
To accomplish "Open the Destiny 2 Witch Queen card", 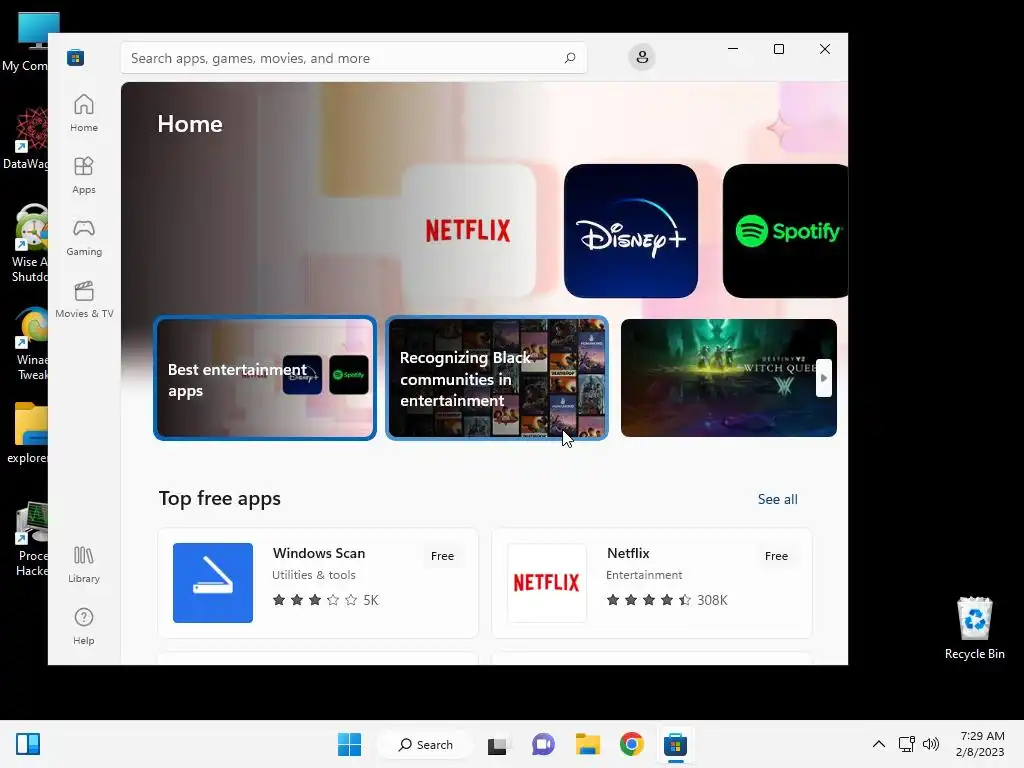I will pos(729,378).
